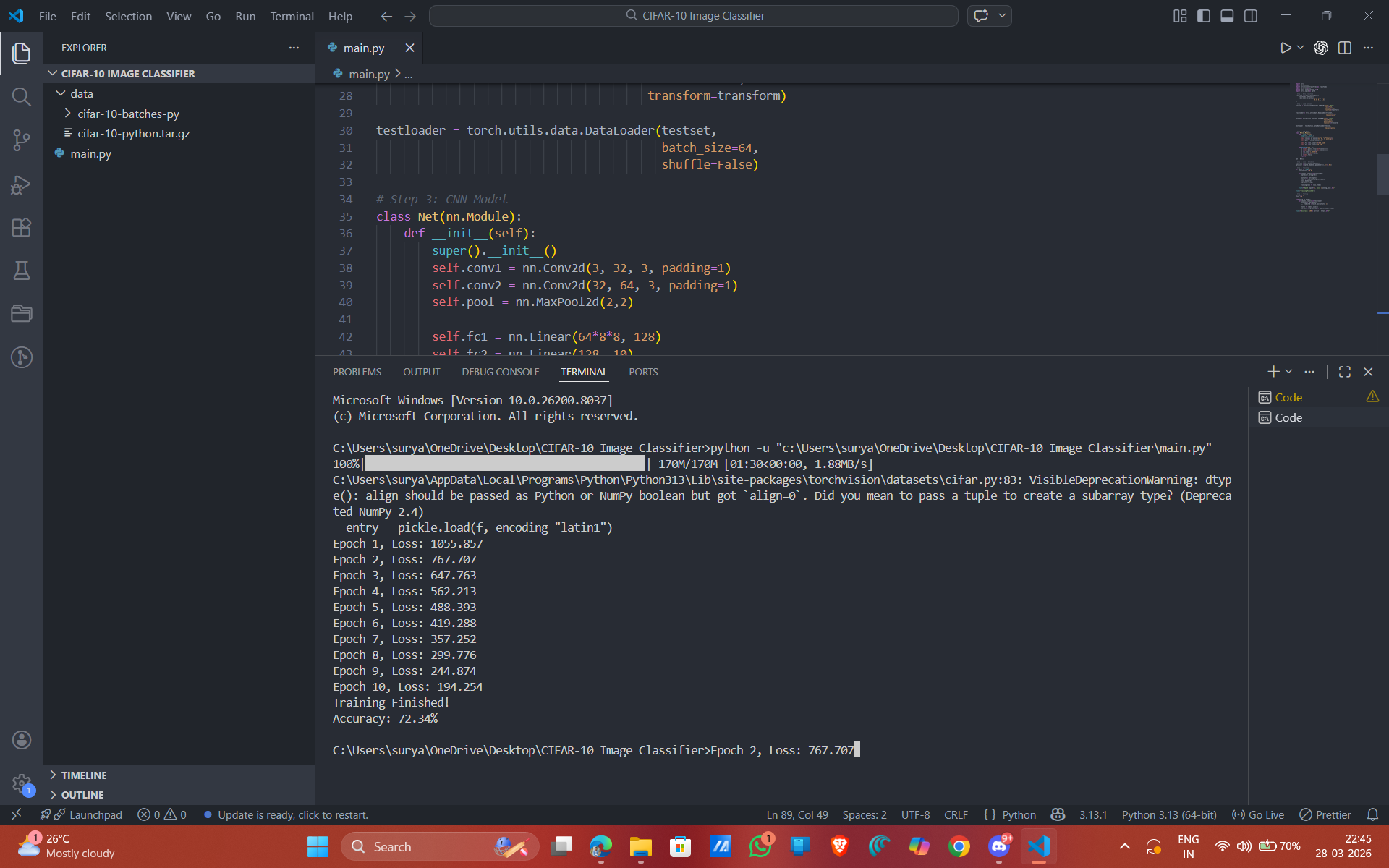Split the editor to the right
This screenshot has height=868, width=1389.
click(1345, 48)
